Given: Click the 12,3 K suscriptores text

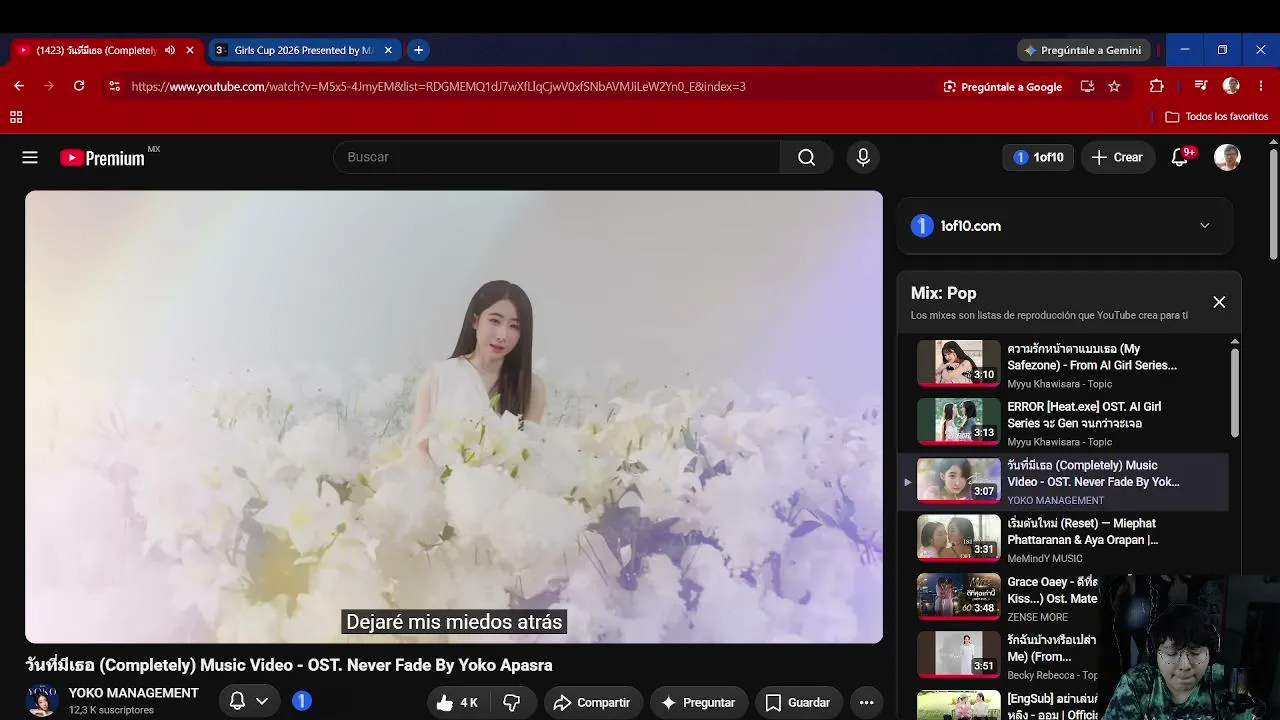Looking at the screenshot, I should point(112,710).
